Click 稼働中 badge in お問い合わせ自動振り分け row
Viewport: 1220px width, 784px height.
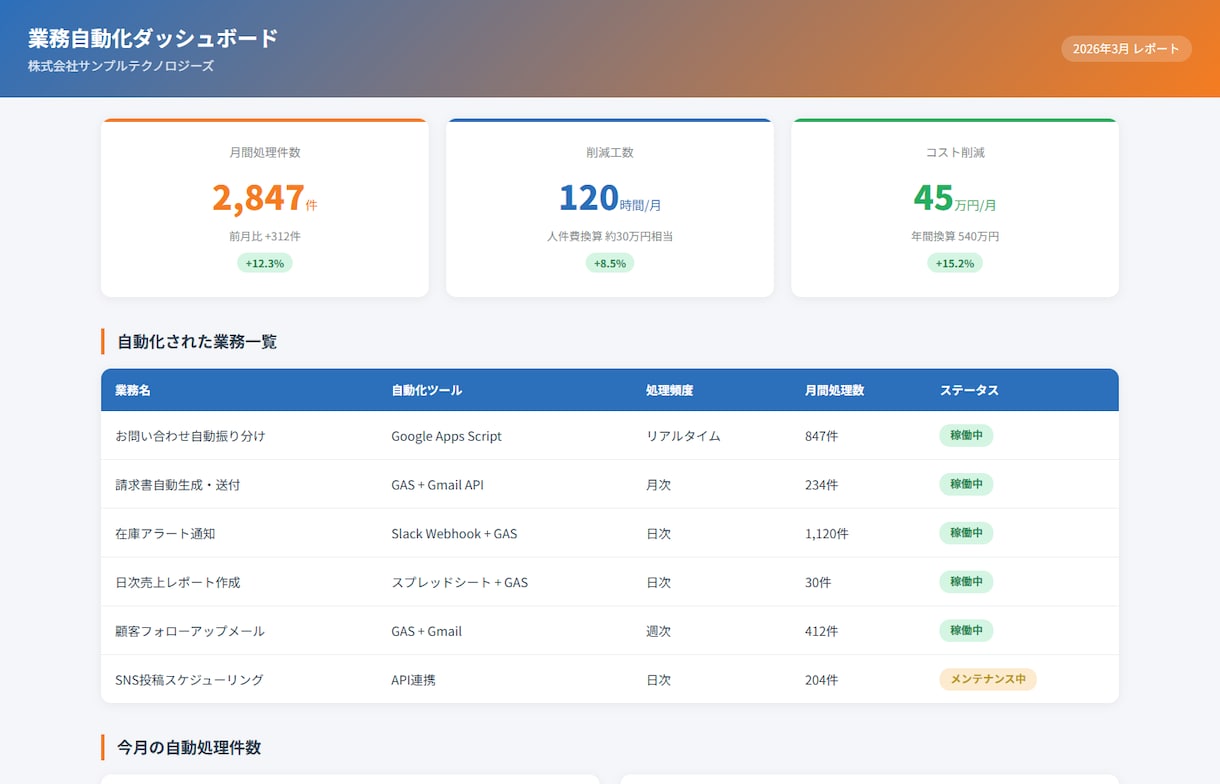click(x=966, y=436)
